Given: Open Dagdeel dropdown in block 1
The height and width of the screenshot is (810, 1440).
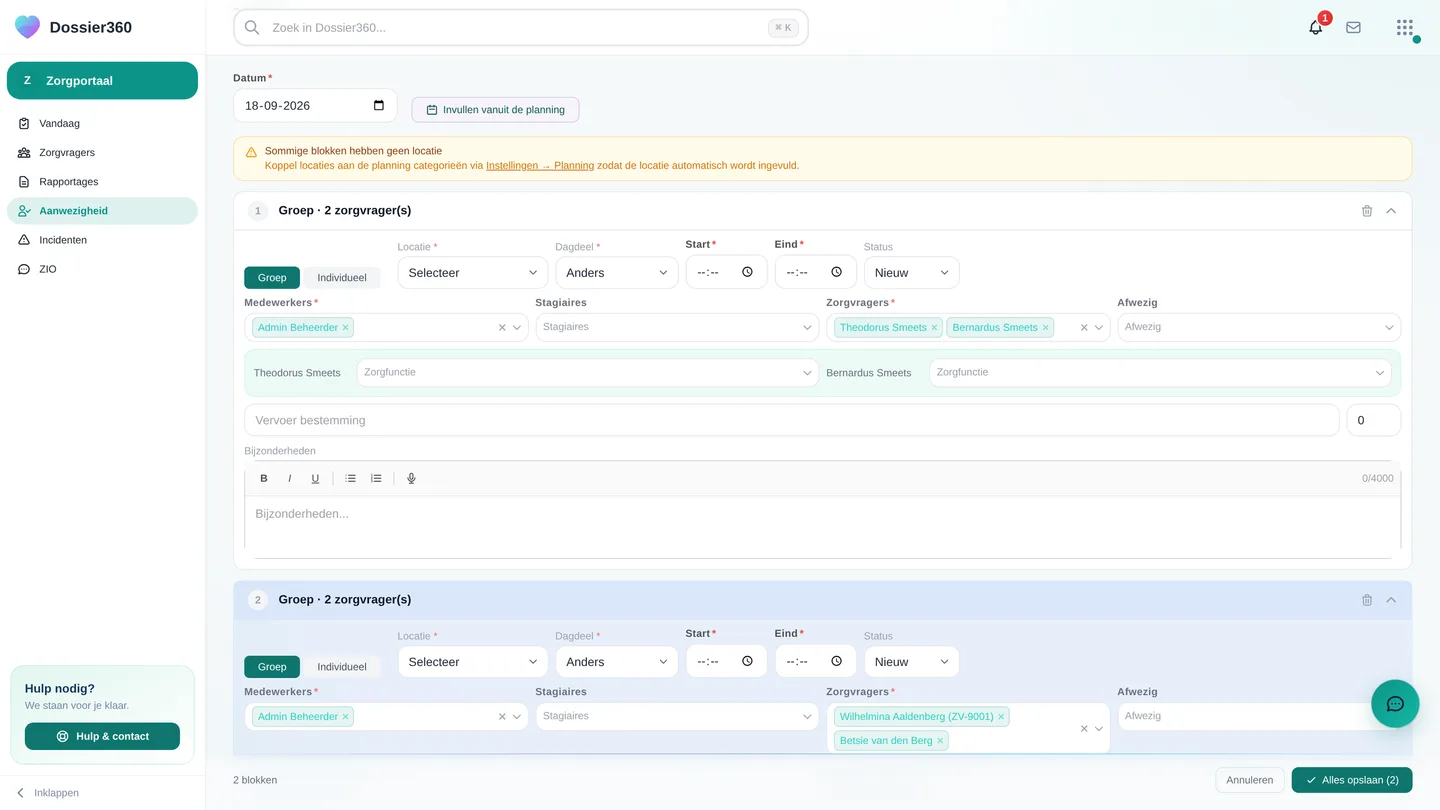Looking at the screenshot, I should tap(617, 273).
